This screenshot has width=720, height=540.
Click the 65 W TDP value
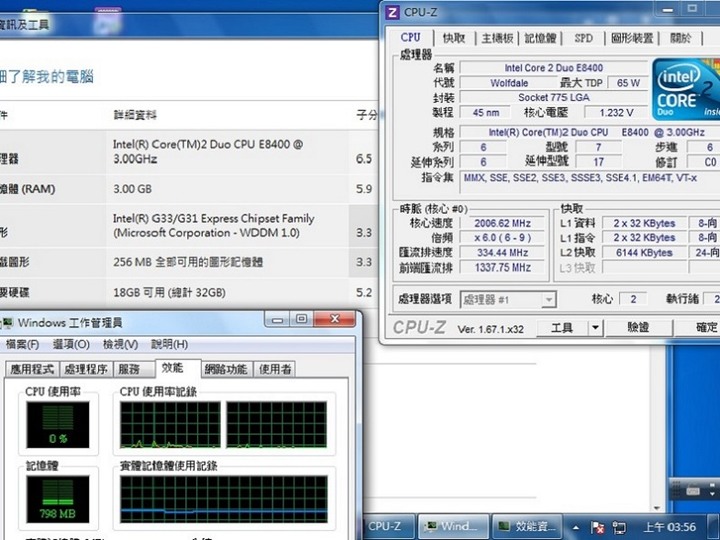pos(628,83)
